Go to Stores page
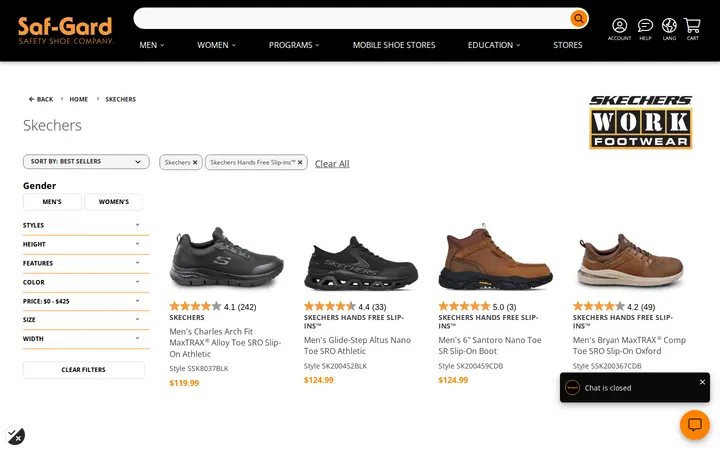The image size is (720, 450). point(568,45)
